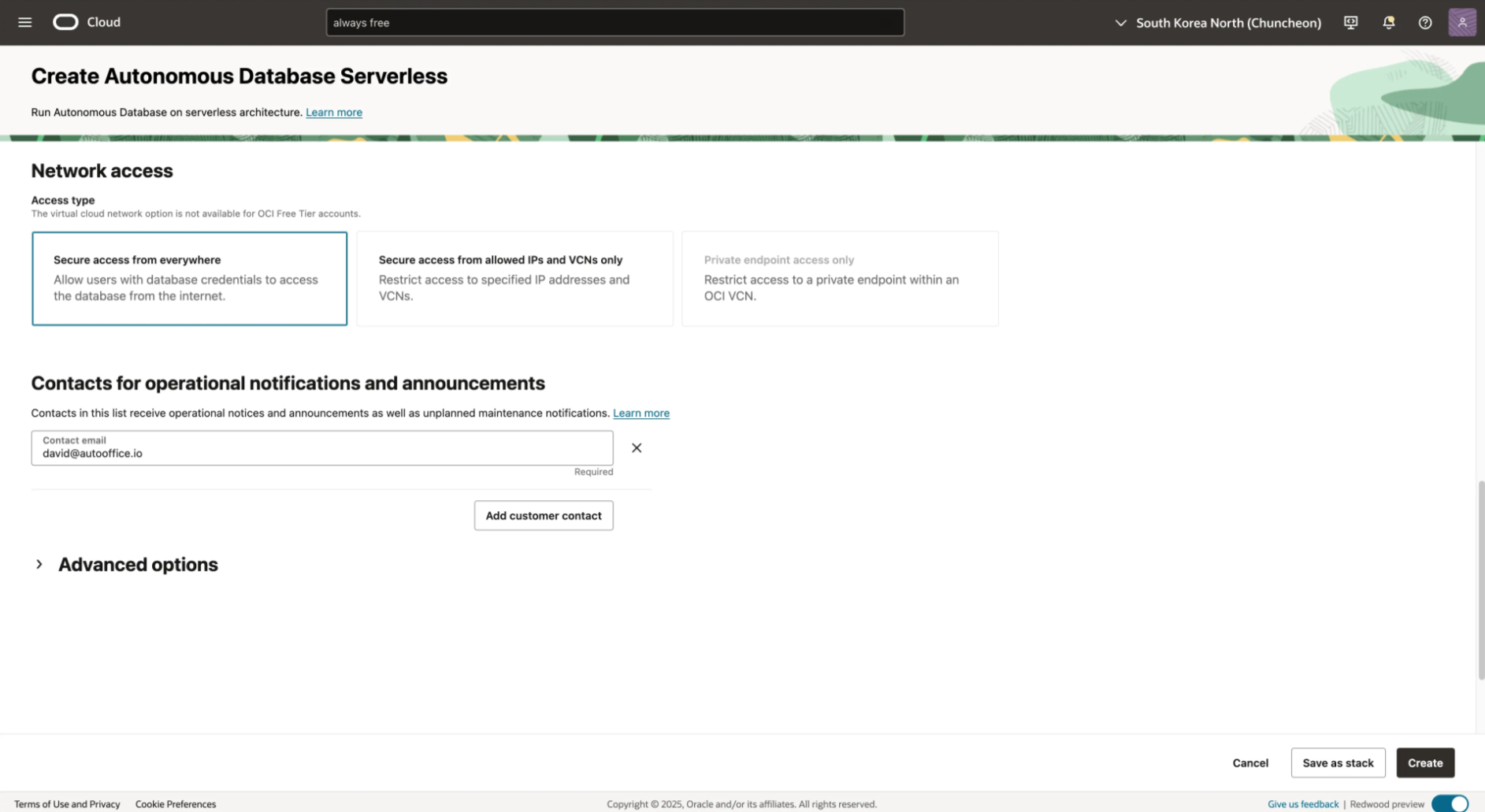Screen dimensions: 1485x812
Task: Expand the region selector South Korea North
Action: (x=1218, y=23)
